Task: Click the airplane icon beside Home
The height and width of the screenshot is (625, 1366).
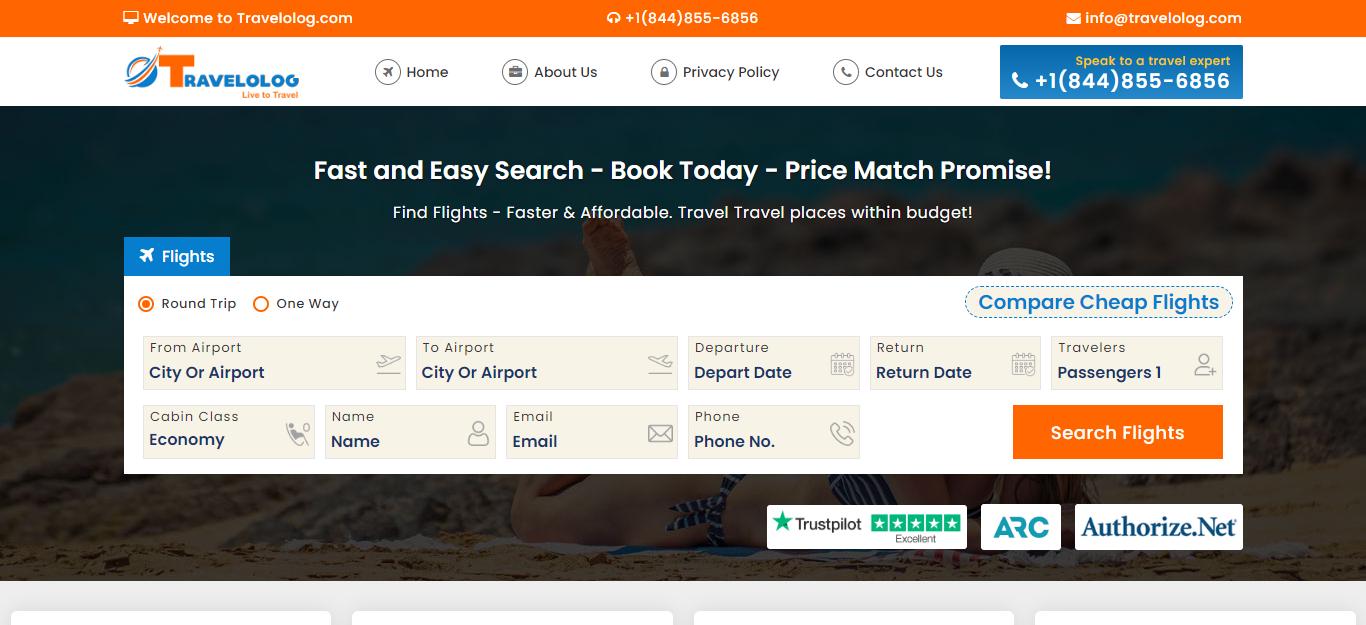Action: pos(387,72)
